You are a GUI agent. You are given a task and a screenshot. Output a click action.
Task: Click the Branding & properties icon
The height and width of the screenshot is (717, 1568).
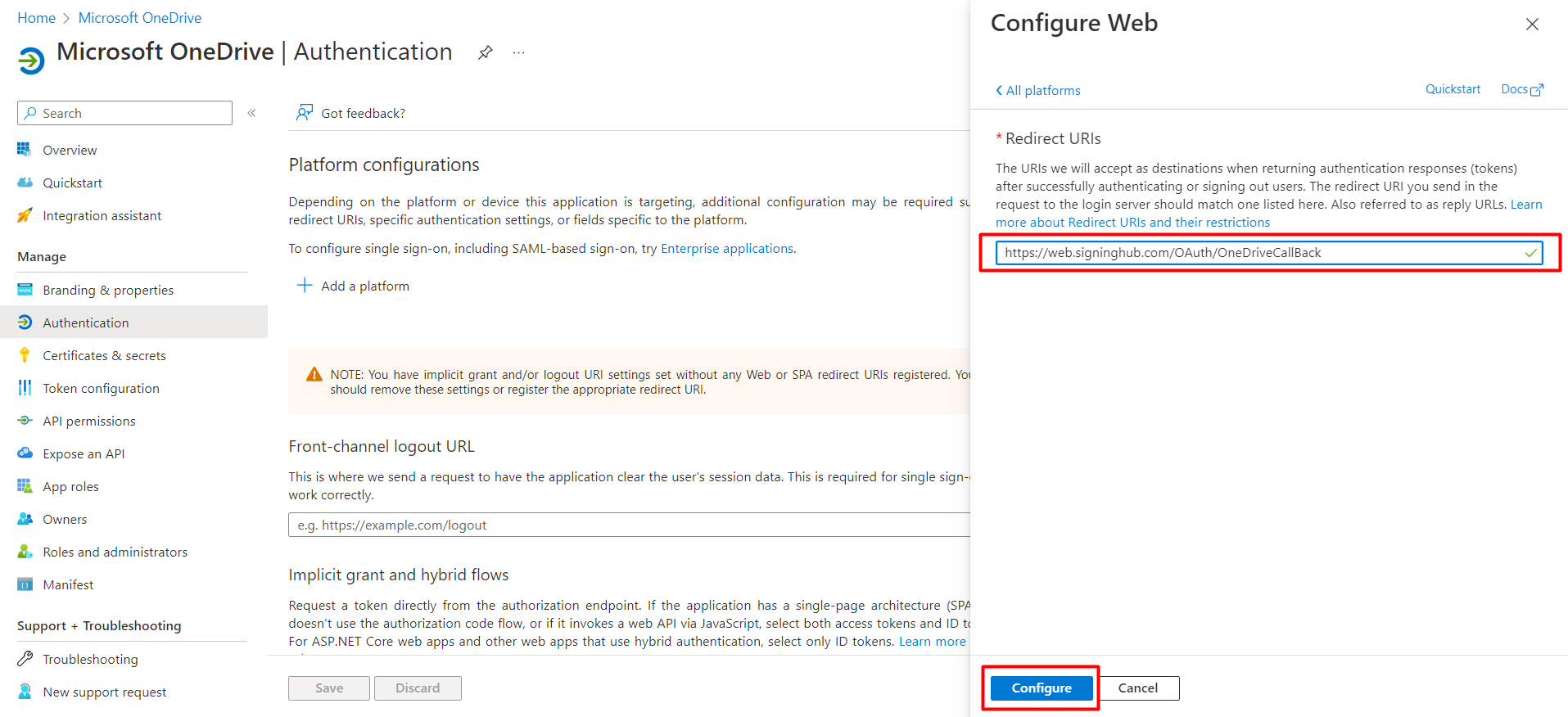click(25, 290)
